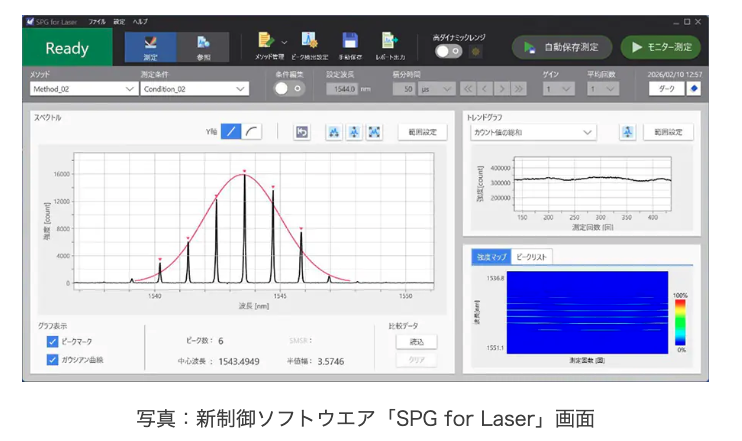
Task: Uncheck the ピークマーク checkbox
Action: (53, 341)
